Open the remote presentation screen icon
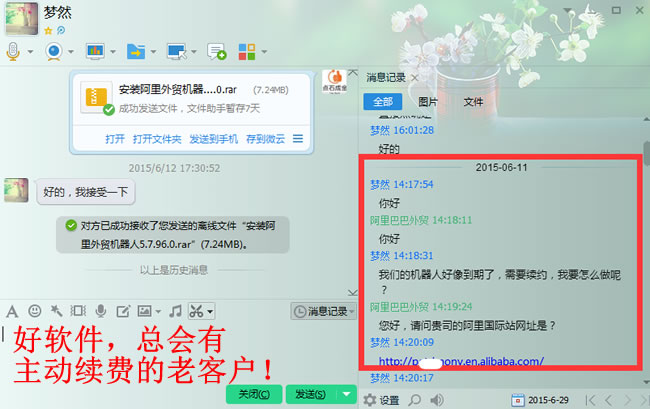The height and width of the screenshot is (409, 650). (95, 51)
